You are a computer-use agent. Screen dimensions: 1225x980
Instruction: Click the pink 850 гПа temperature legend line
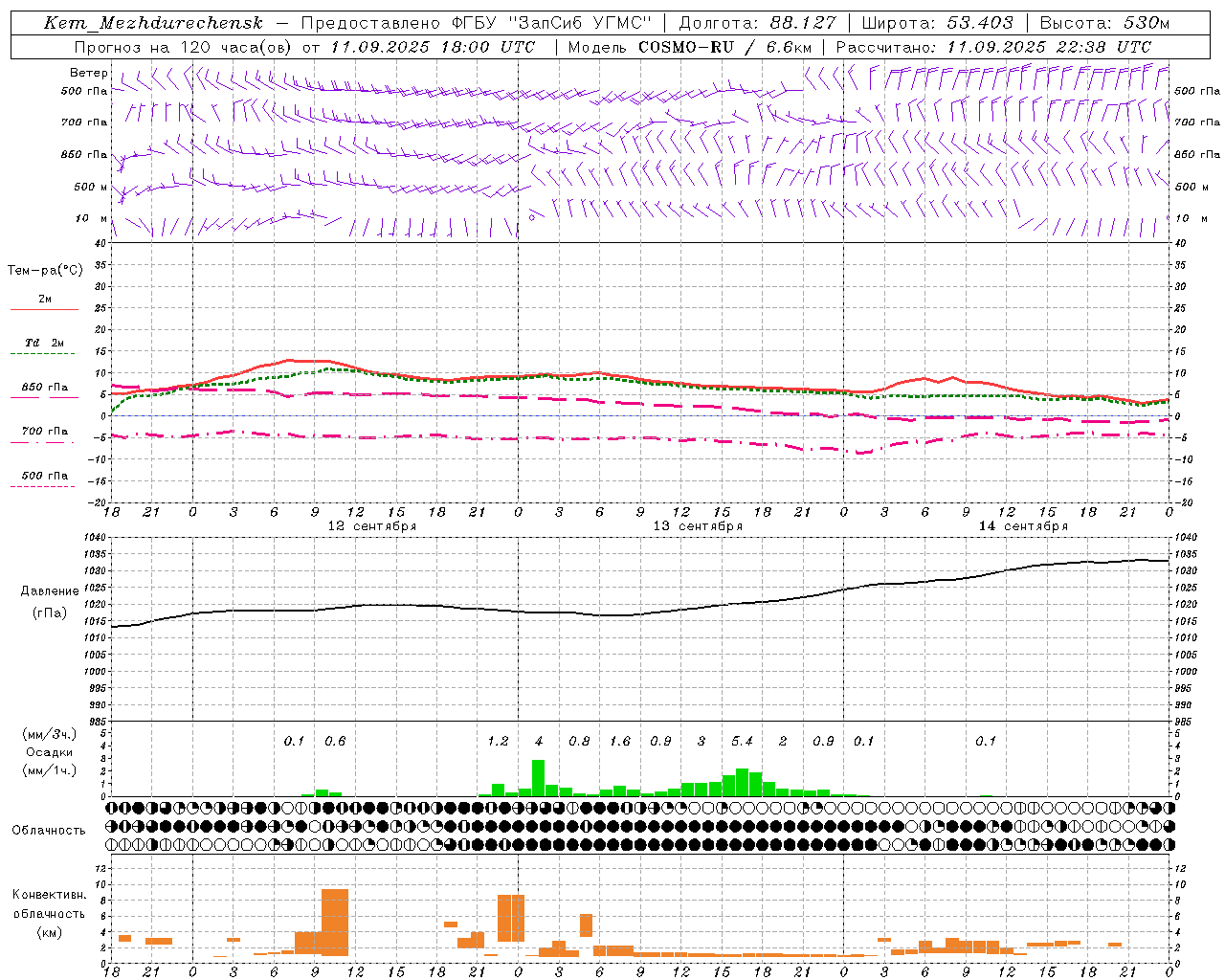42,397
